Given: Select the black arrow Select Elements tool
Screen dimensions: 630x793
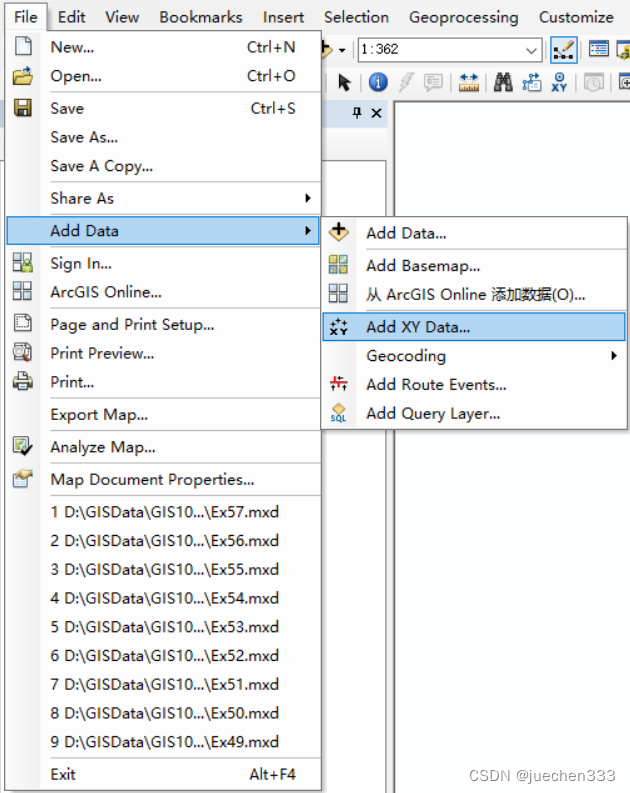Looking at the screenshot, I should [345, 82].
